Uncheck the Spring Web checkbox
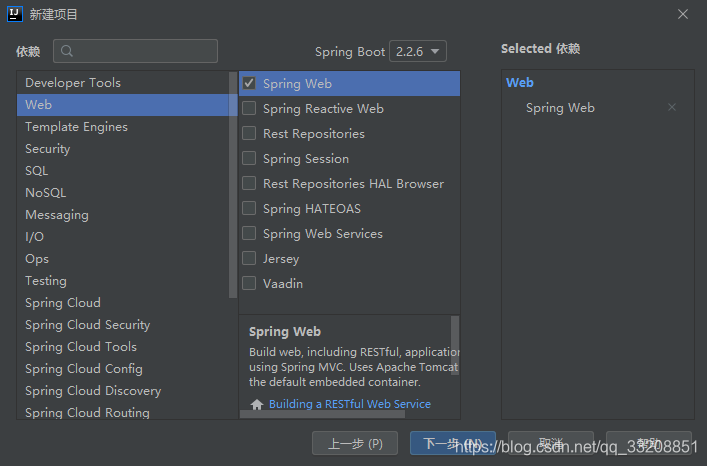This screenshot has height=466, width=707. 249,83
